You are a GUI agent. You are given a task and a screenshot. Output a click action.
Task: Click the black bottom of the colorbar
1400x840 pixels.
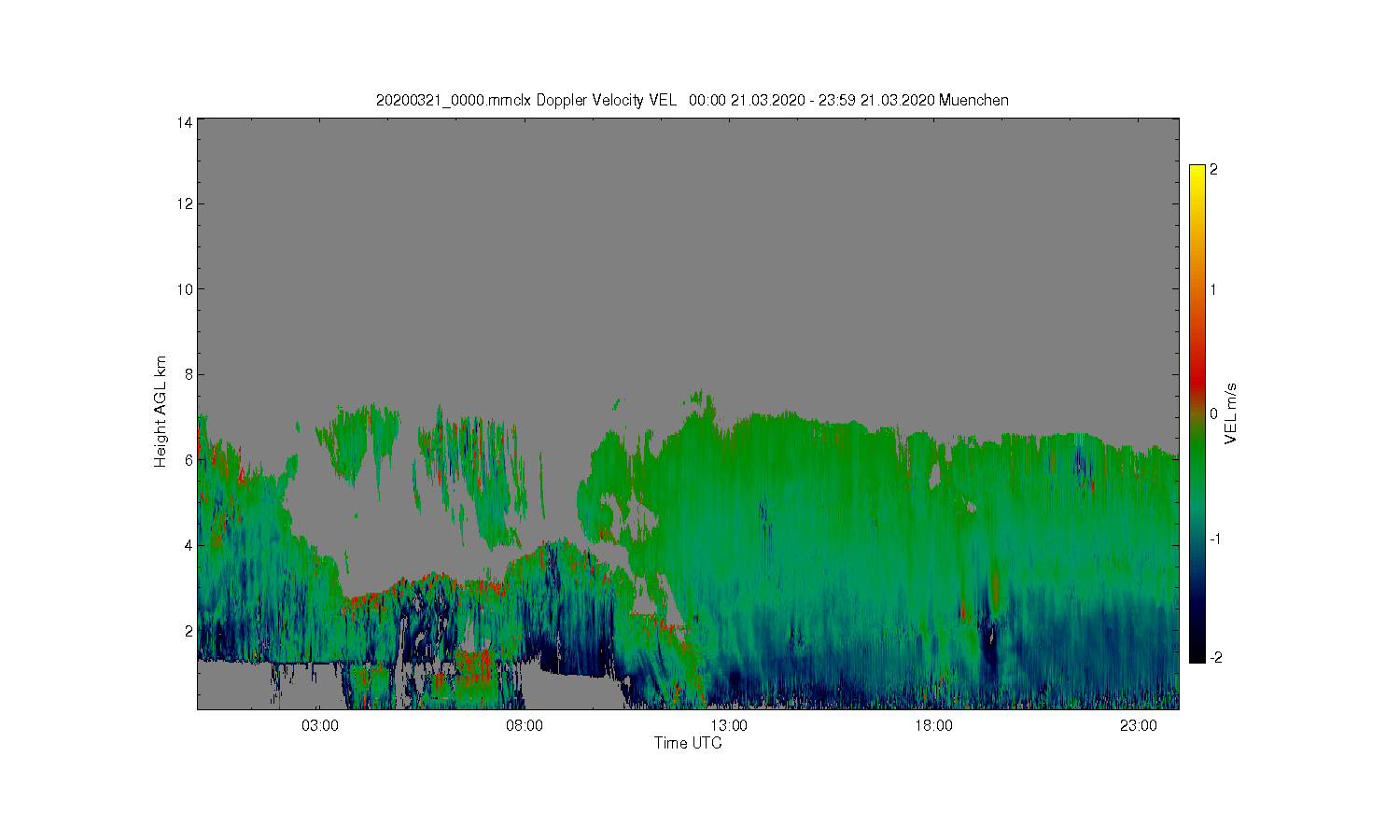(1197, 653)
